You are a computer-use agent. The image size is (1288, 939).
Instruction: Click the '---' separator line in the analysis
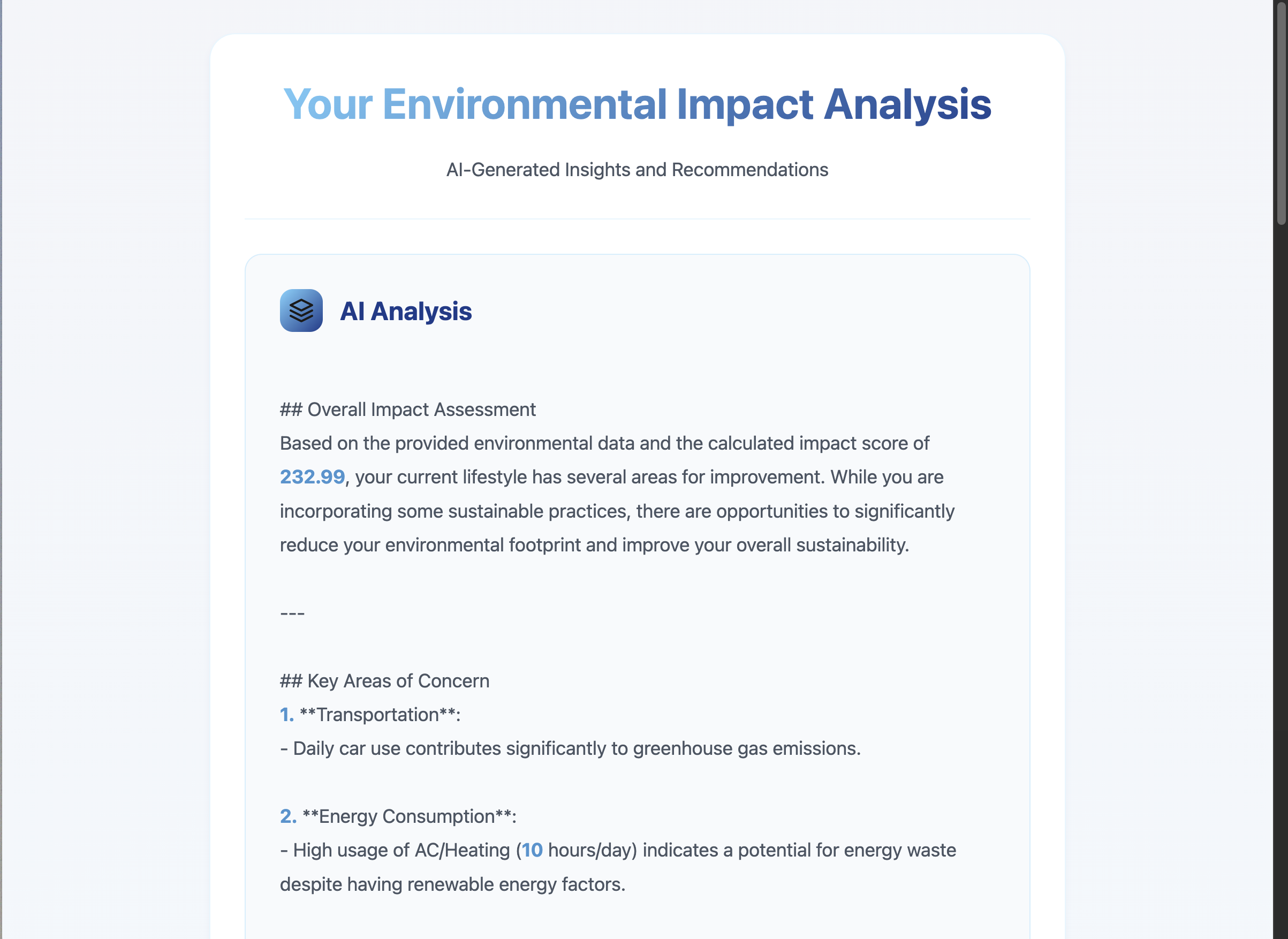[292, 613]
